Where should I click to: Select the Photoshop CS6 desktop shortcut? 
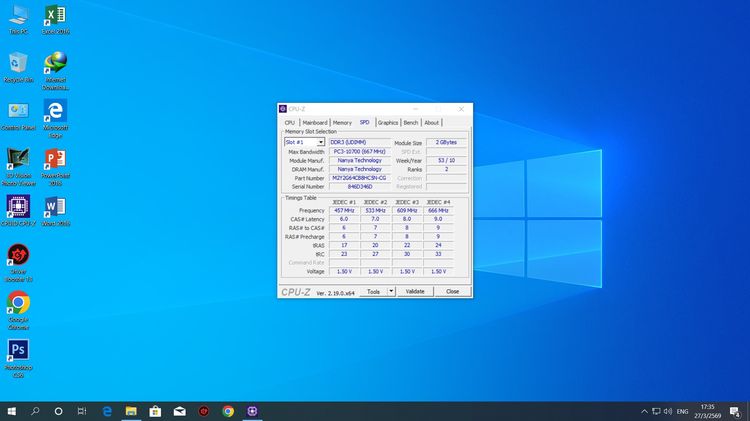click(x=18, y=358)
